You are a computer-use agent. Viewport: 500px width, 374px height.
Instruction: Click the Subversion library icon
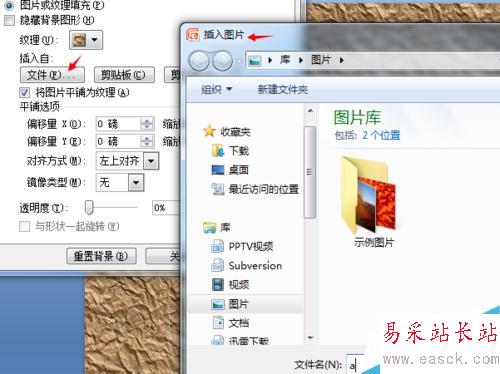218,265
